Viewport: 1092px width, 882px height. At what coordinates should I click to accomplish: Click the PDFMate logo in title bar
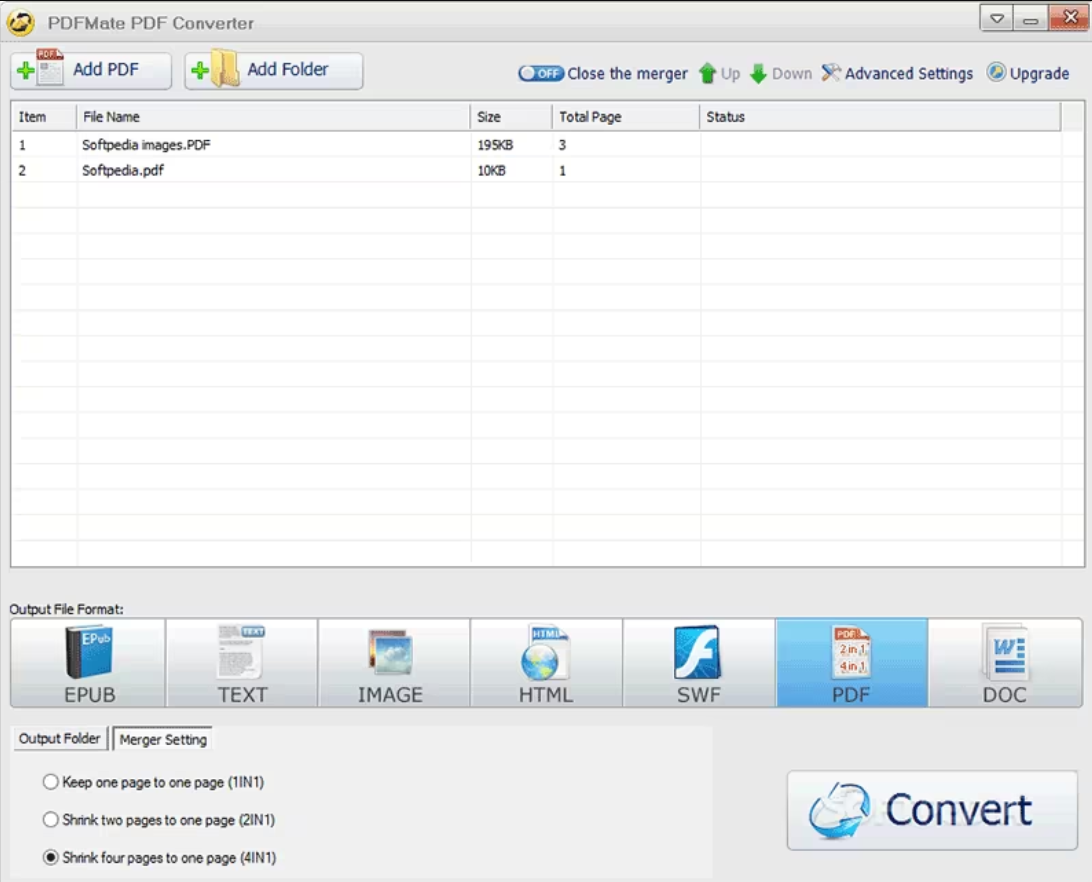(x=20, y=22)
